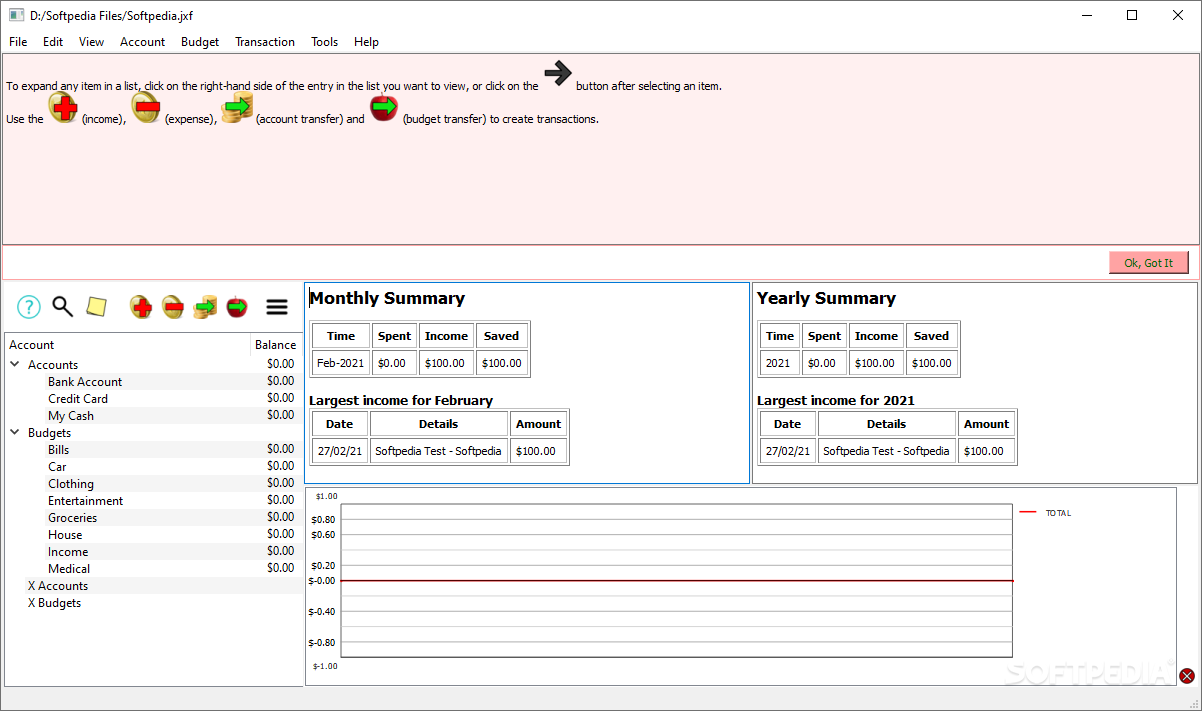This screenshot has width=1202, height=711.
Task: Create an income transaction from toolbar
Action: [141, 307]
